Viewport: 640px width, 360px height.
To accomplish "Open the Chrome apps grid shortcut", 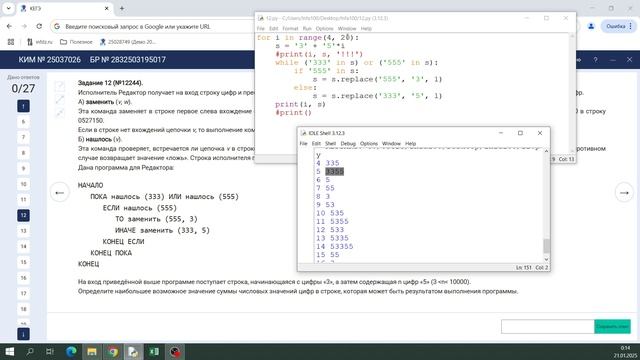I will (11, 42).
